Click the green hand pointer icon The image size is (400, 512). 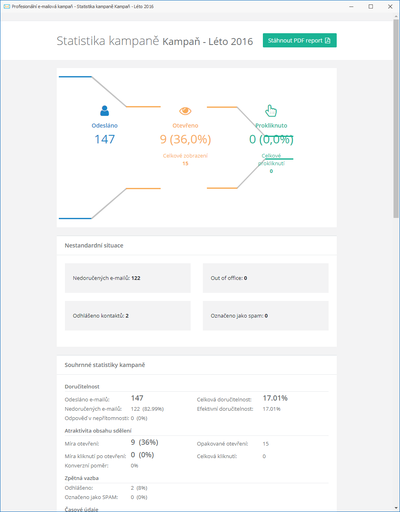[271, 111]
